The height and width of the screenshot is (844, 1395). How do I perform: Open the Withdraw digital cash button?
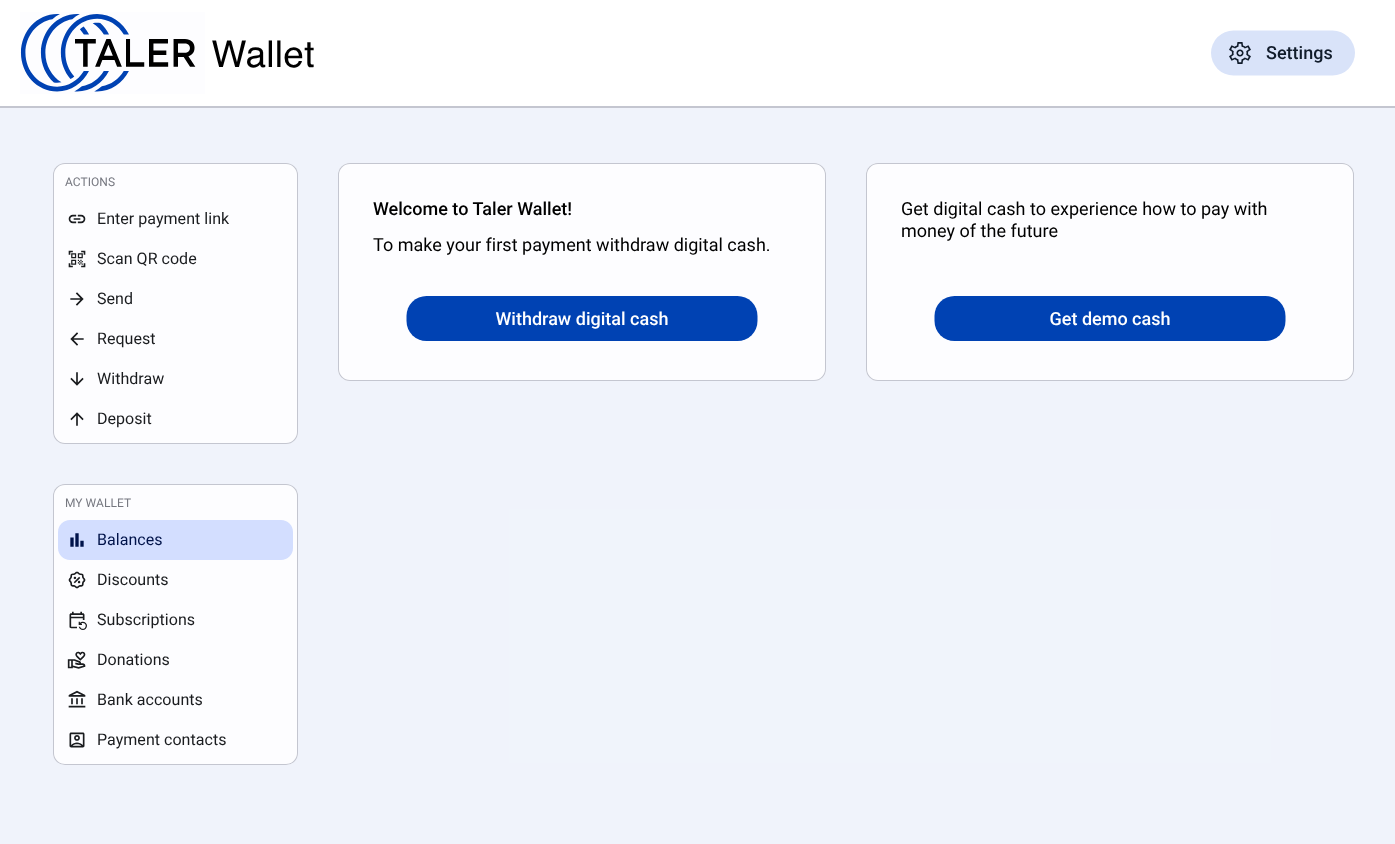581,318
